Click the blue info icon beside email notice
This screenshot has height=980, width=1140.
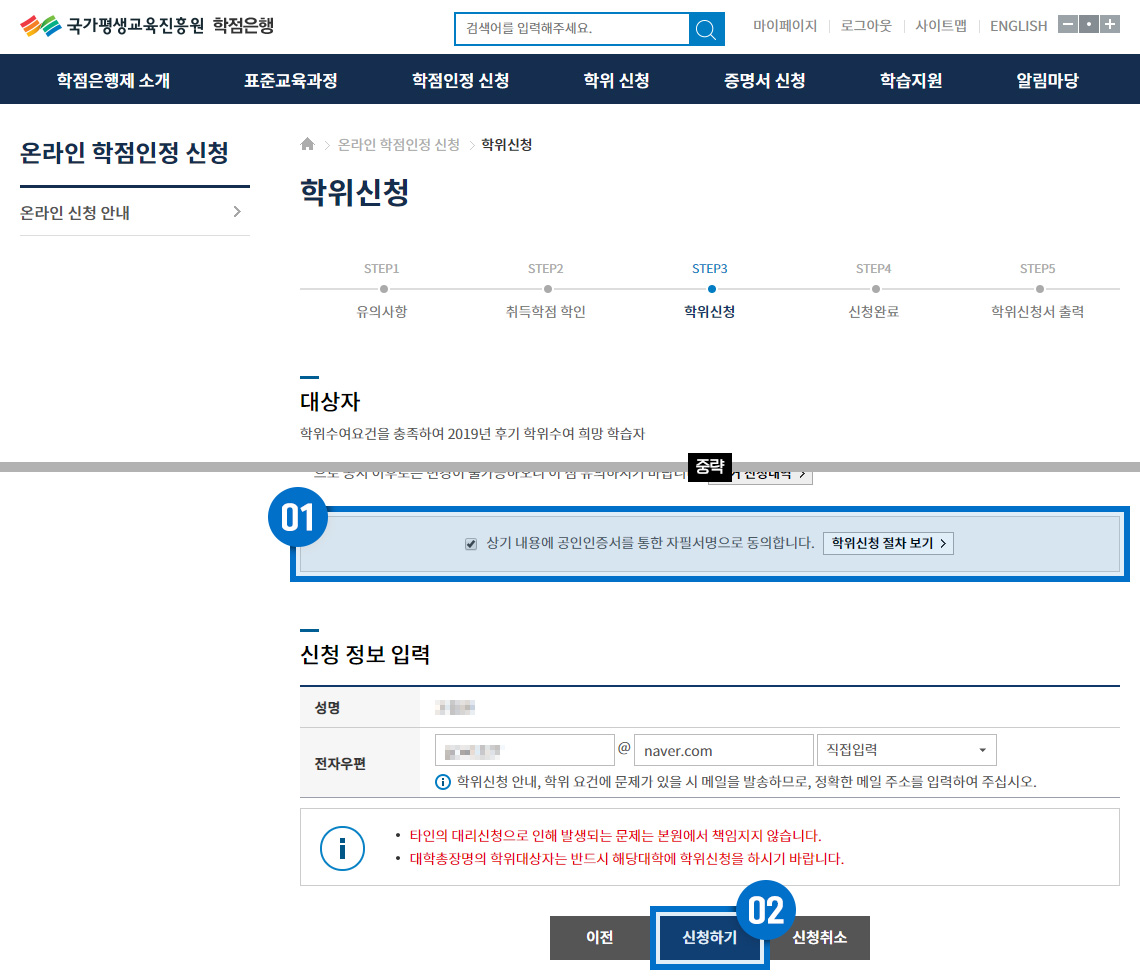tap(443, 782)
